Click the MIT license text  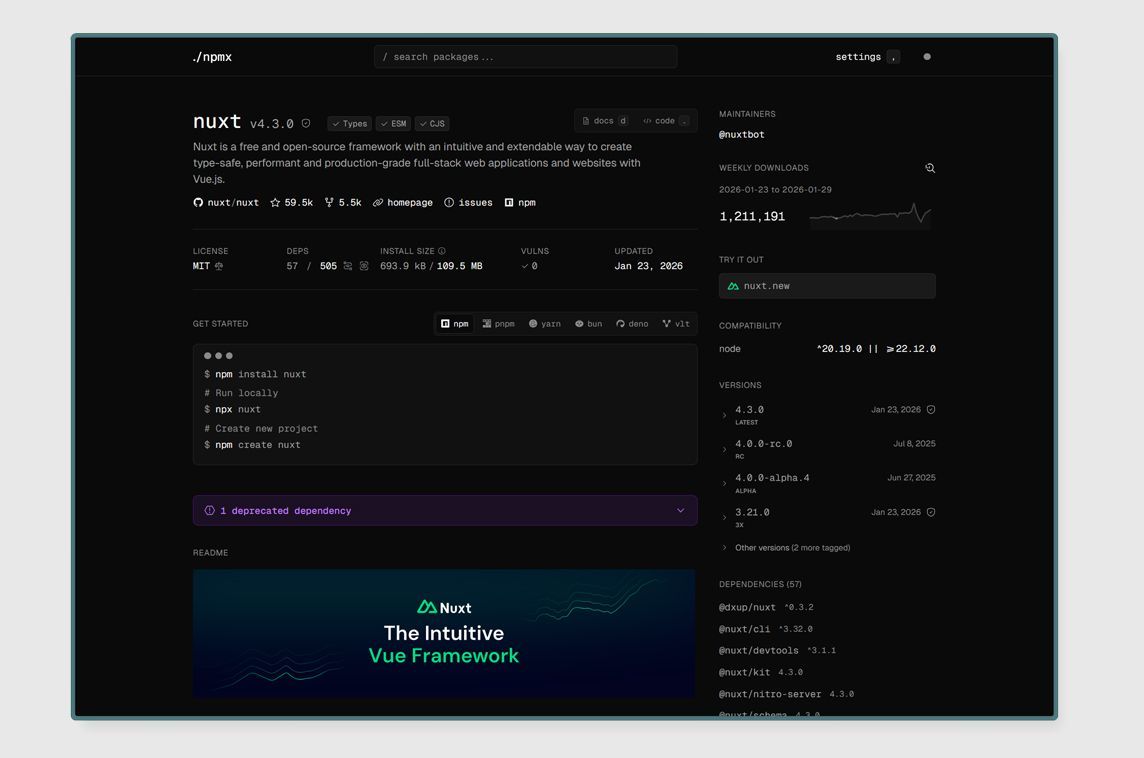tap(201, 266)
